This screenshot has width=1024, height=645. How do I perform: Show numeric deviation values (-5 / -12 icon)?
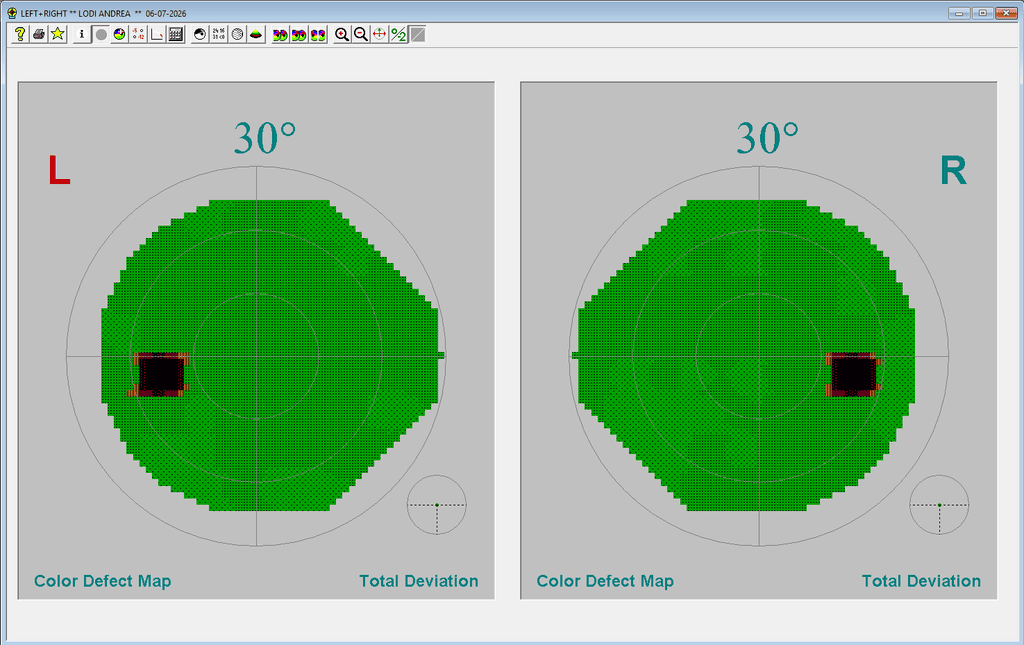pyautogui.click(x=138, y=35)
